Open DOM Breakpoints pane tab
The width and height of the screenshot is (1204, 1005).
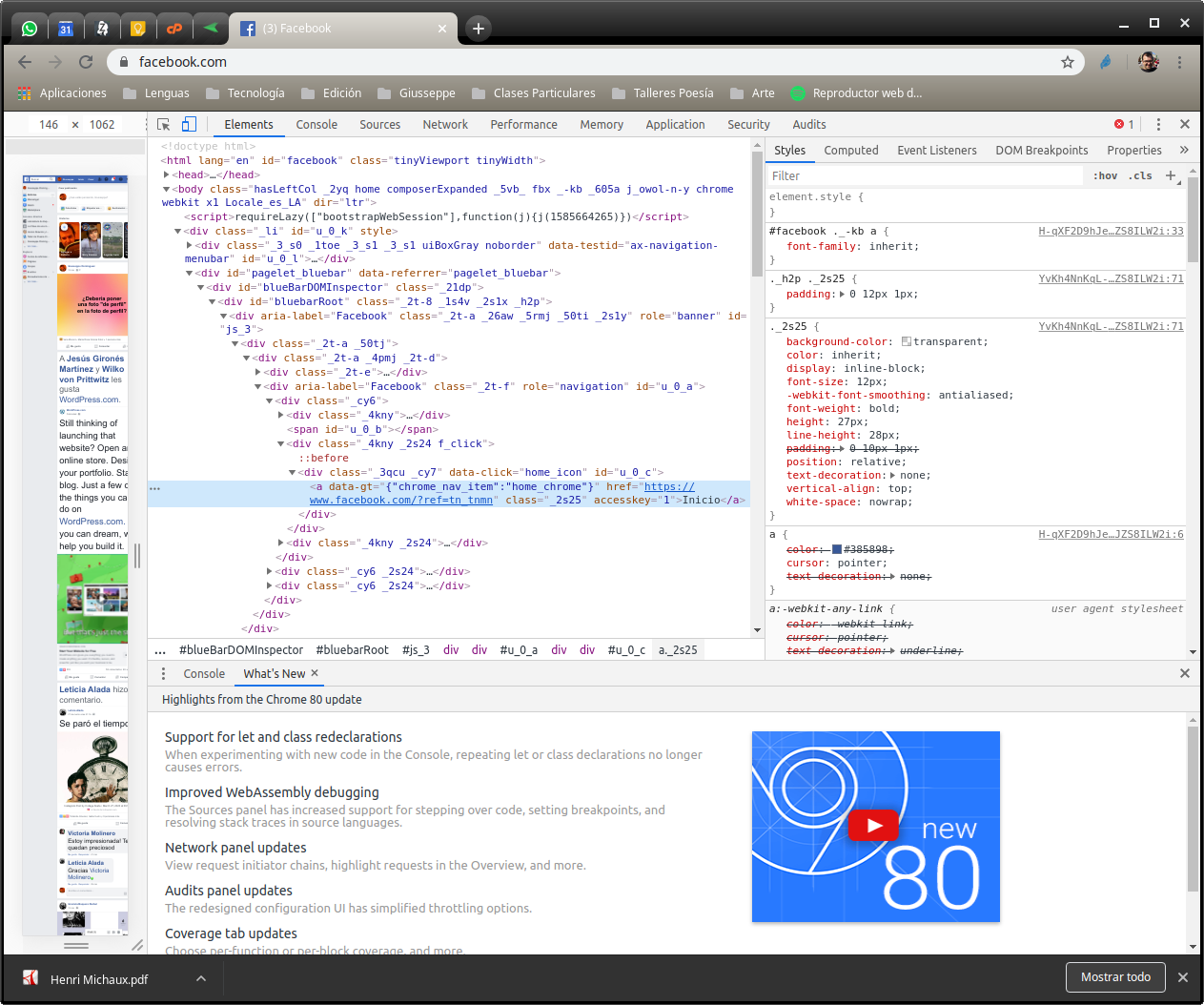click(x=1042, y=151)
